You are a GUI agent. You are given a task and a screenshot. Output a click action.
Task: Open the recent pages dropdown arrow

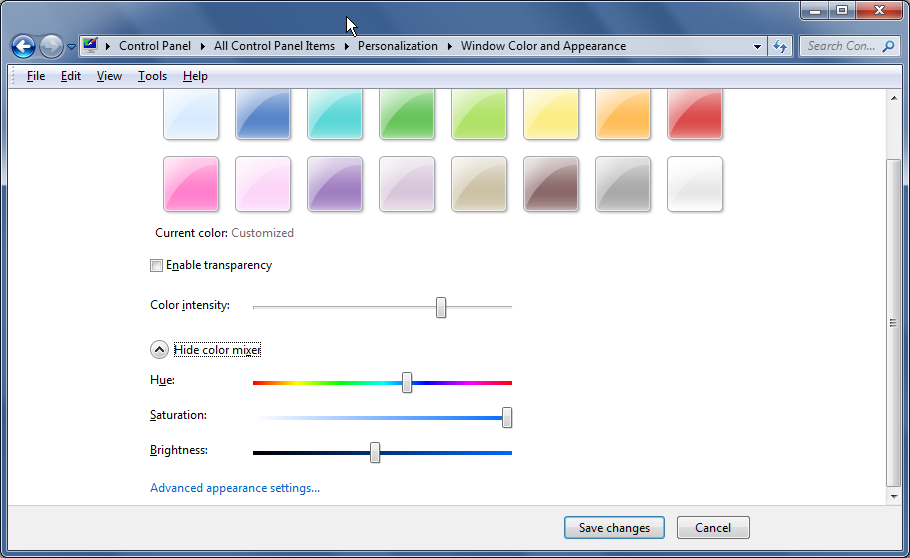coord(71,47)
